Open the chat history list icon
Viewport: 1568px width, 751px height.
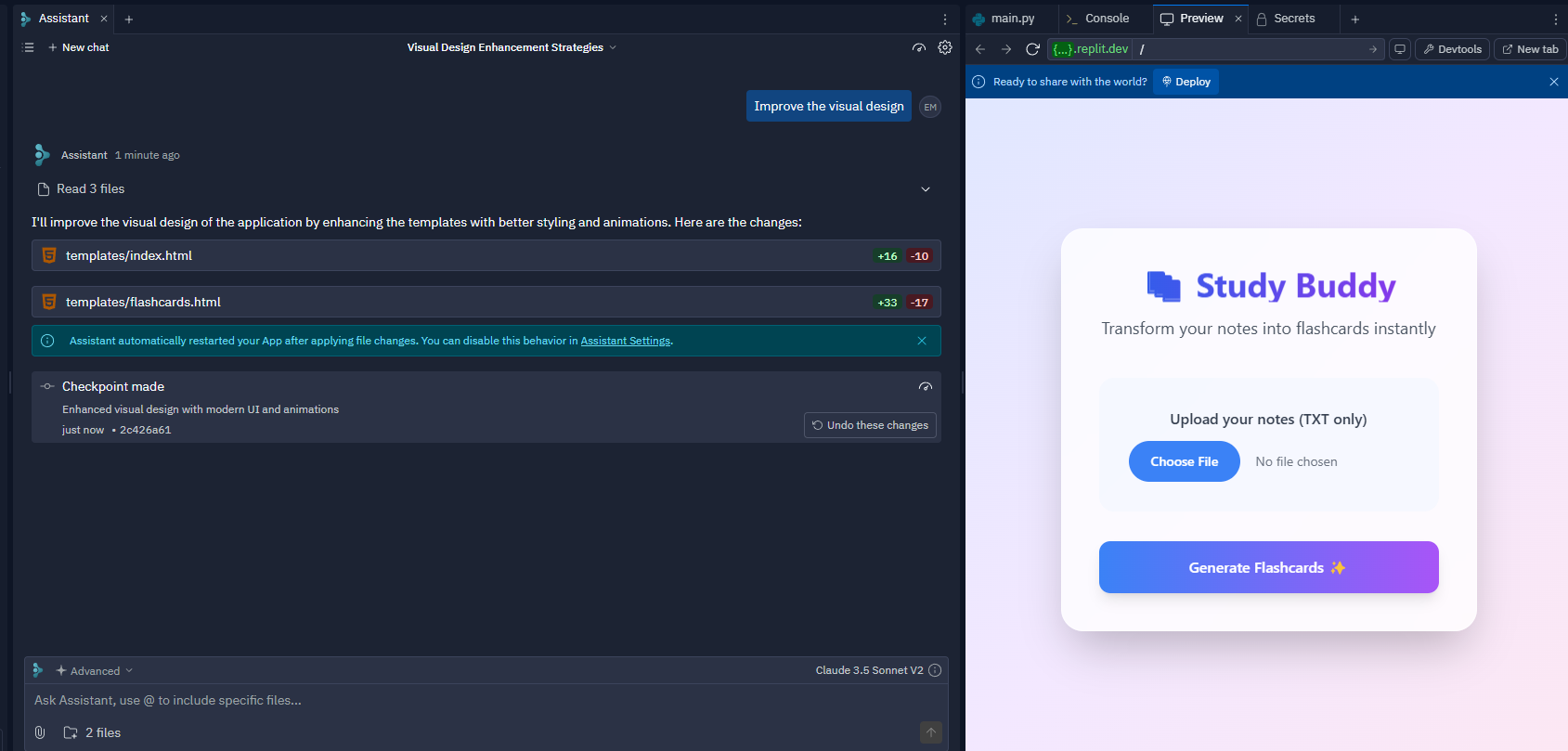28,47
